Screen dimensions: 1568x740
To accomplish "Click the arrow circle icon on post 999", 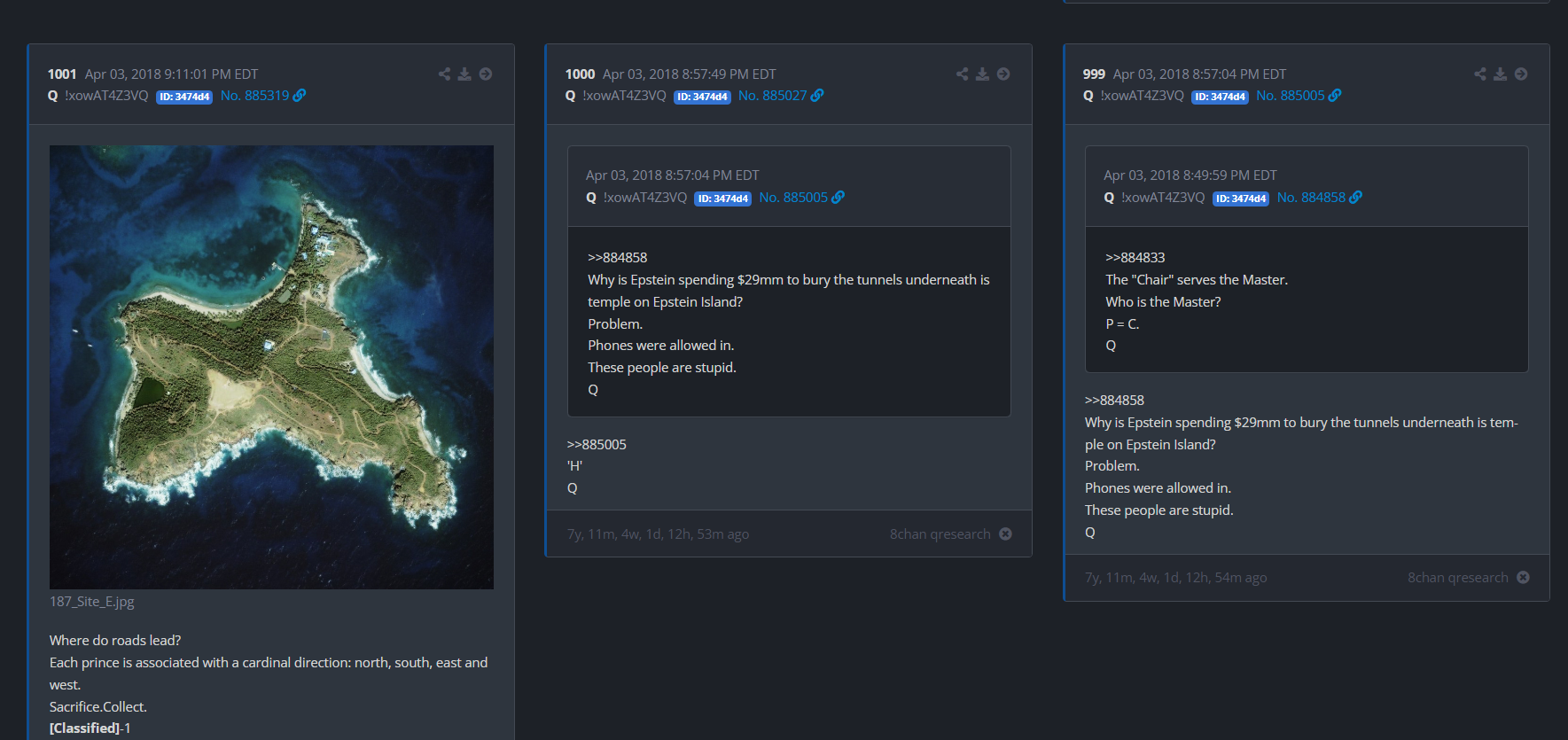I will point(1521,74).
